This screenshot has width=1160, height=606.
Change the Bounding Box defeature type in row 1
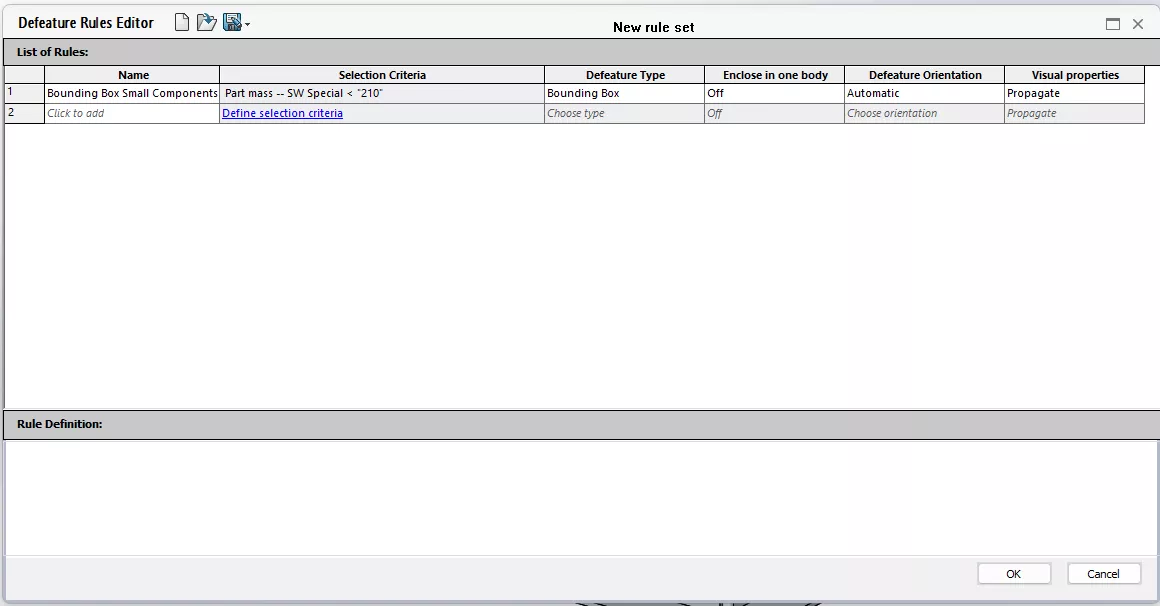tap(623, 93)
